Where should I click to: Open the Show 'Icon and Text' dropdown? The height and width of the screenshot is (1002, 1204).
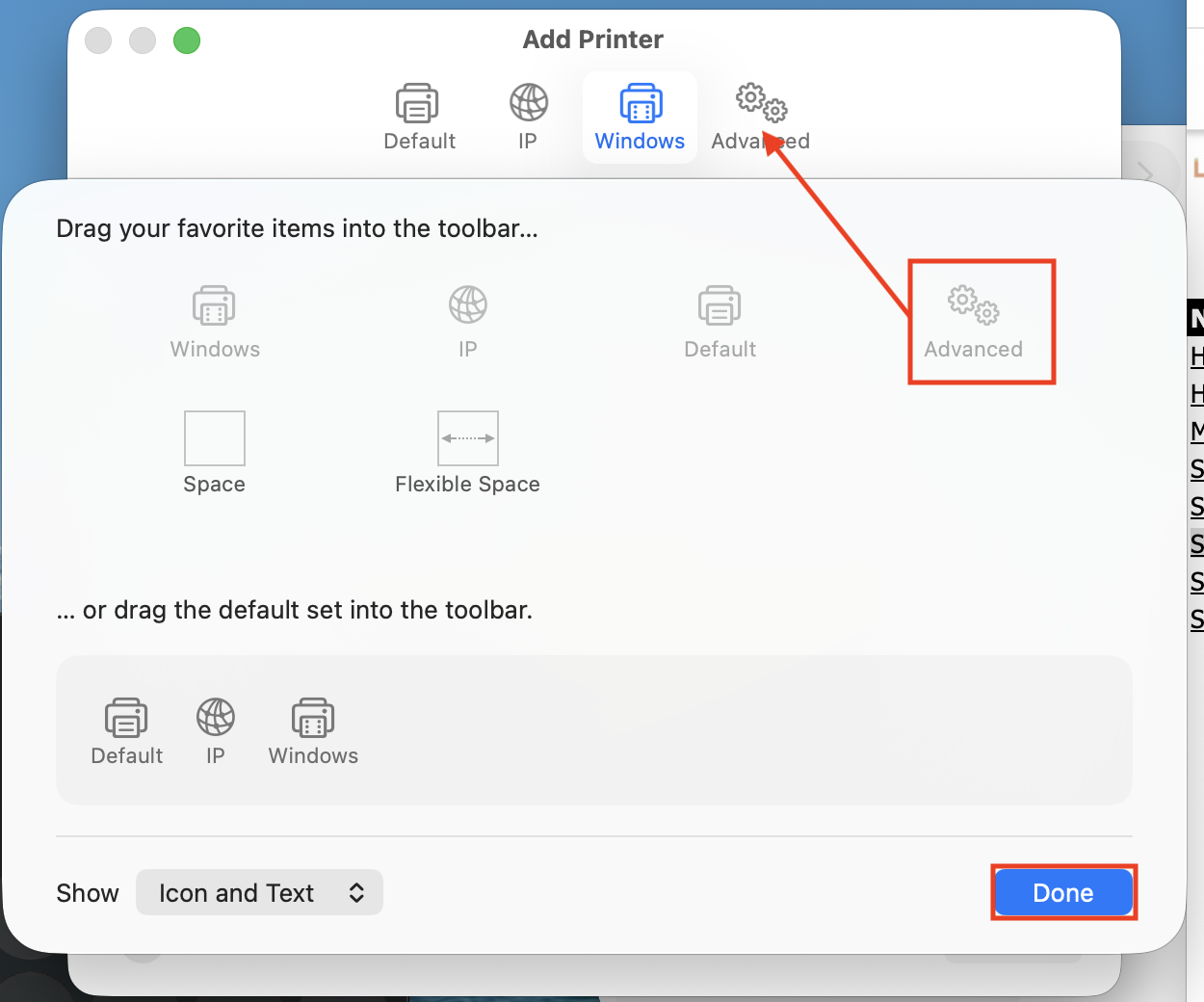coord(259,893)
